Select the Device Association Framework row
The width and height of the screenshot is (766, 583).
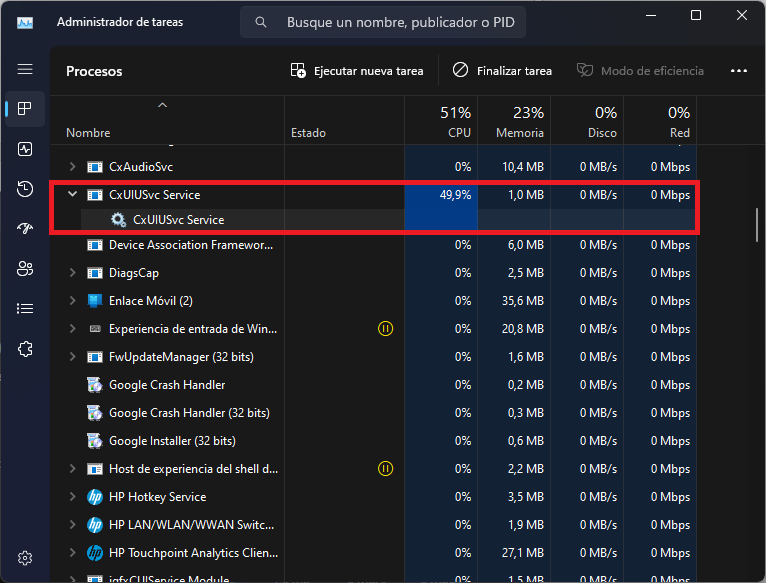point(374,245)
